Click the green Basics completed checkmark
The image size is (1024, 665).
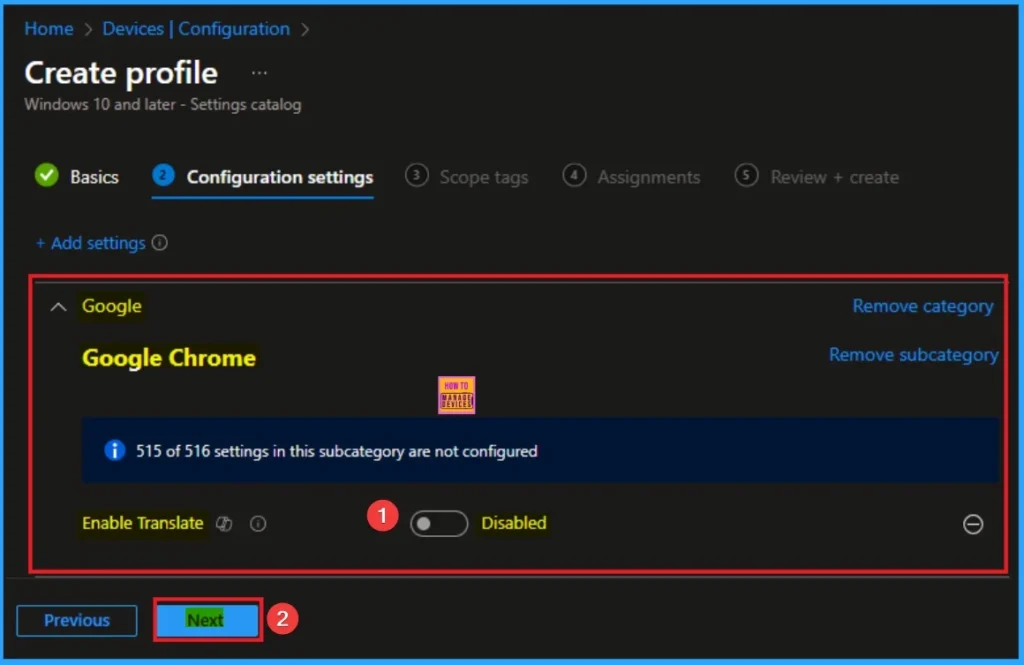pyautogui.click(x=46, y=176)
